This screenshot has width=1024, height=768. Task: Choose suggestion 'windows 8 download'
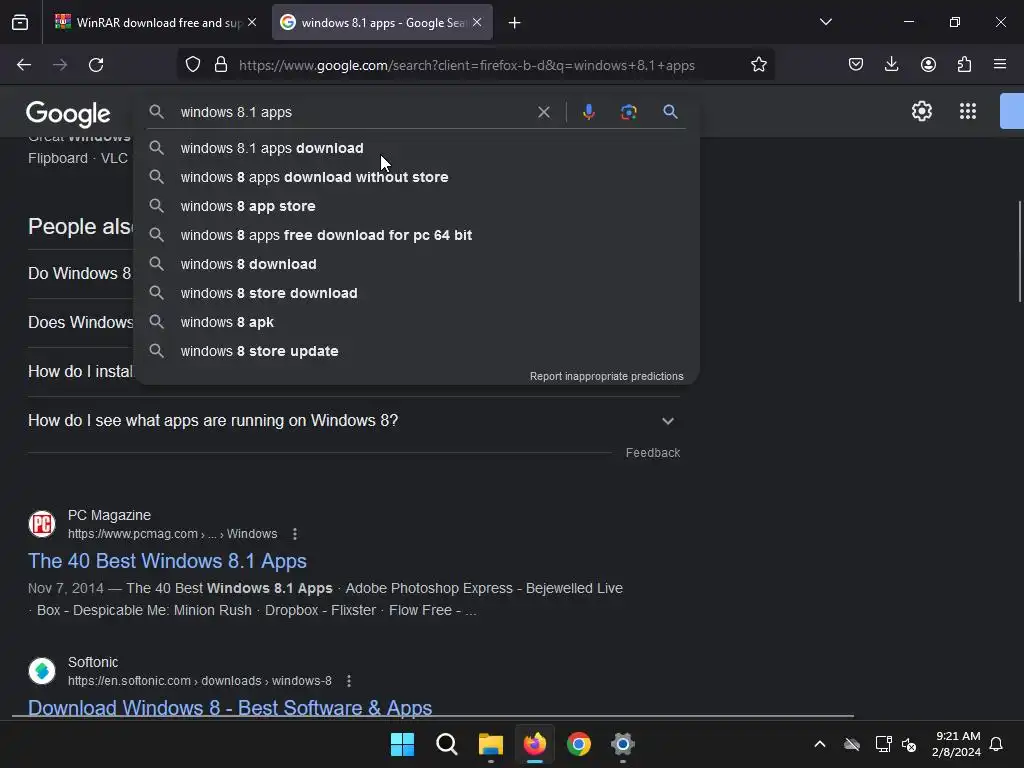[416, 264]
